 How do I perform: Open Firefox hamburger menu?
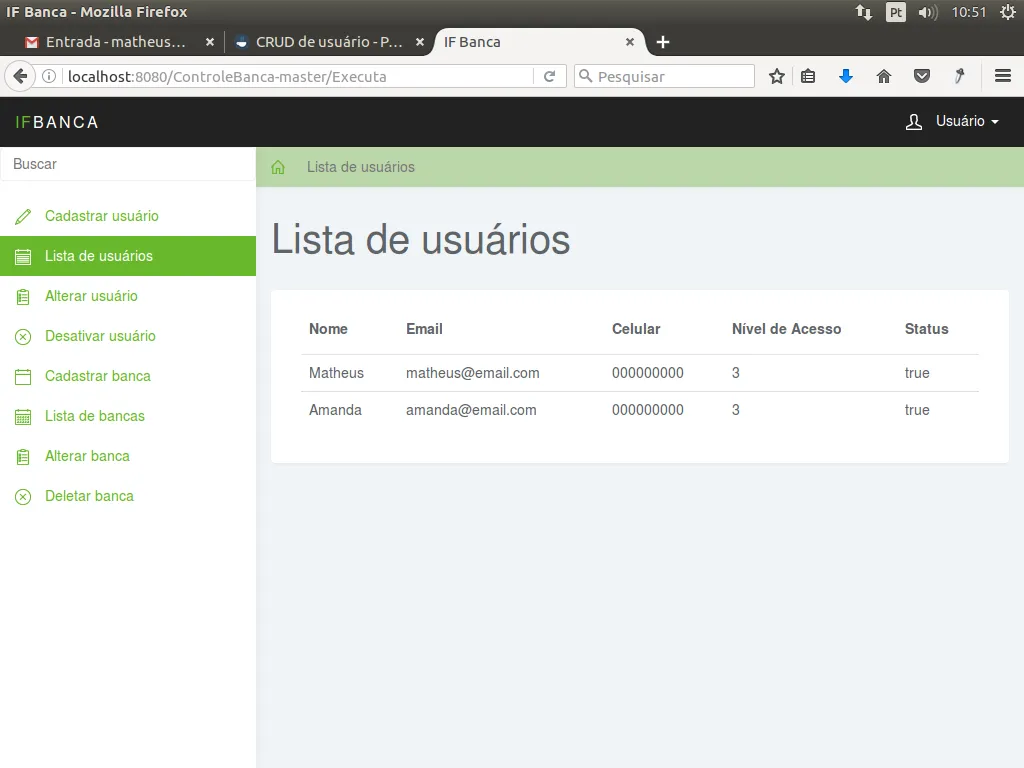[x=1003, y=76]
